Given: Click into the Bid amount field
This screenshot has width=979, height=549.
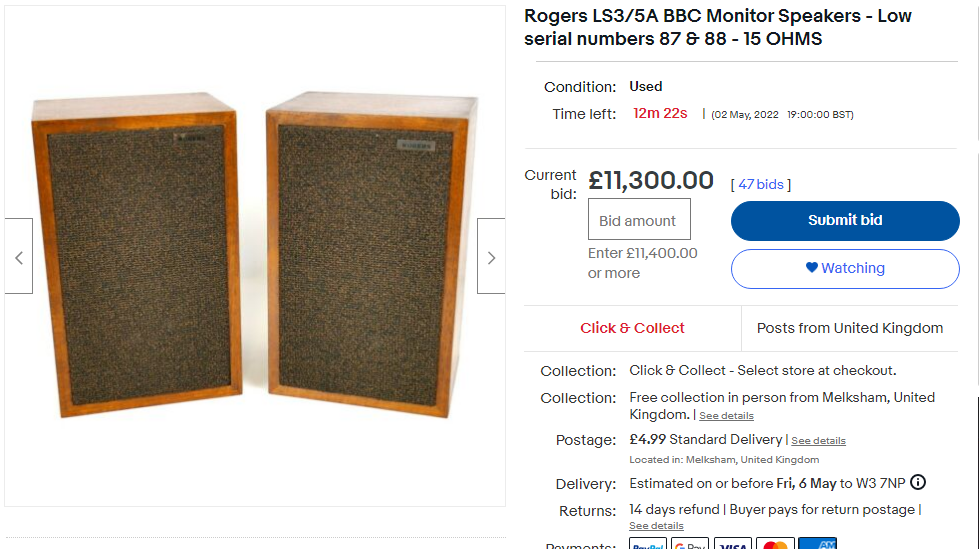Looking at the screenshot, I should click(639, 219).
